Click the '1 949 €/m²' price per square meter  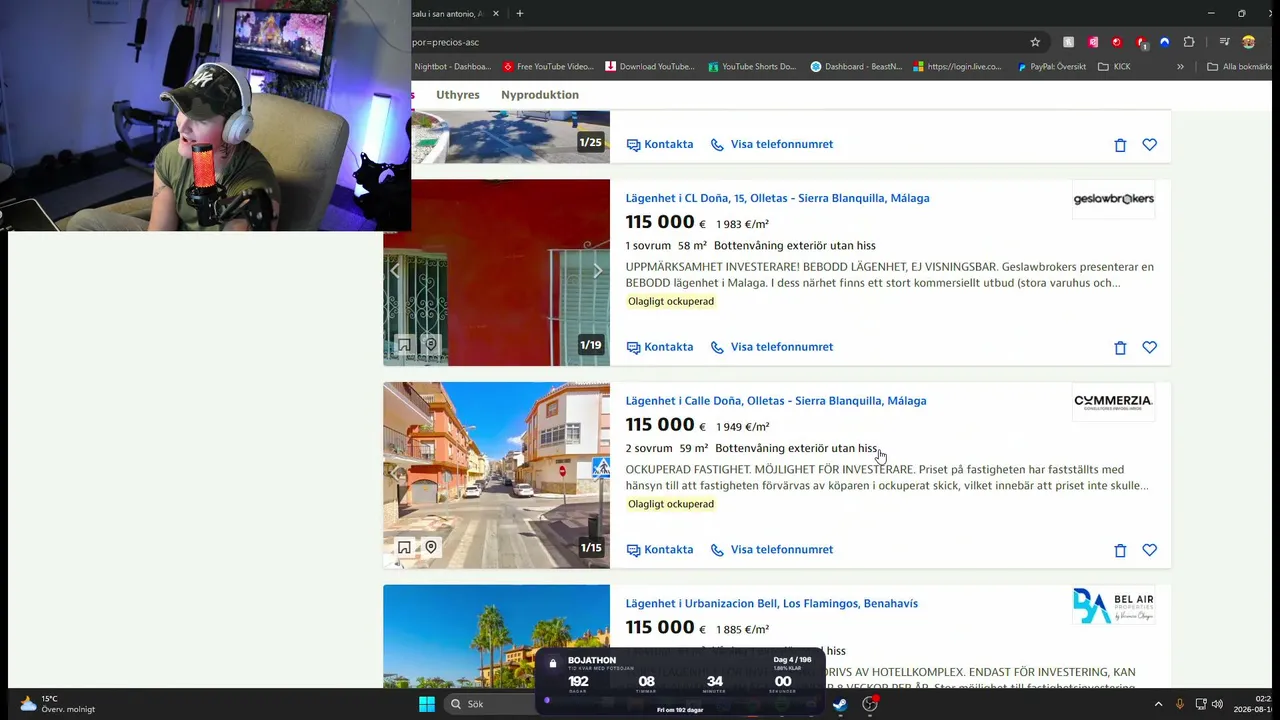point(742,427)
